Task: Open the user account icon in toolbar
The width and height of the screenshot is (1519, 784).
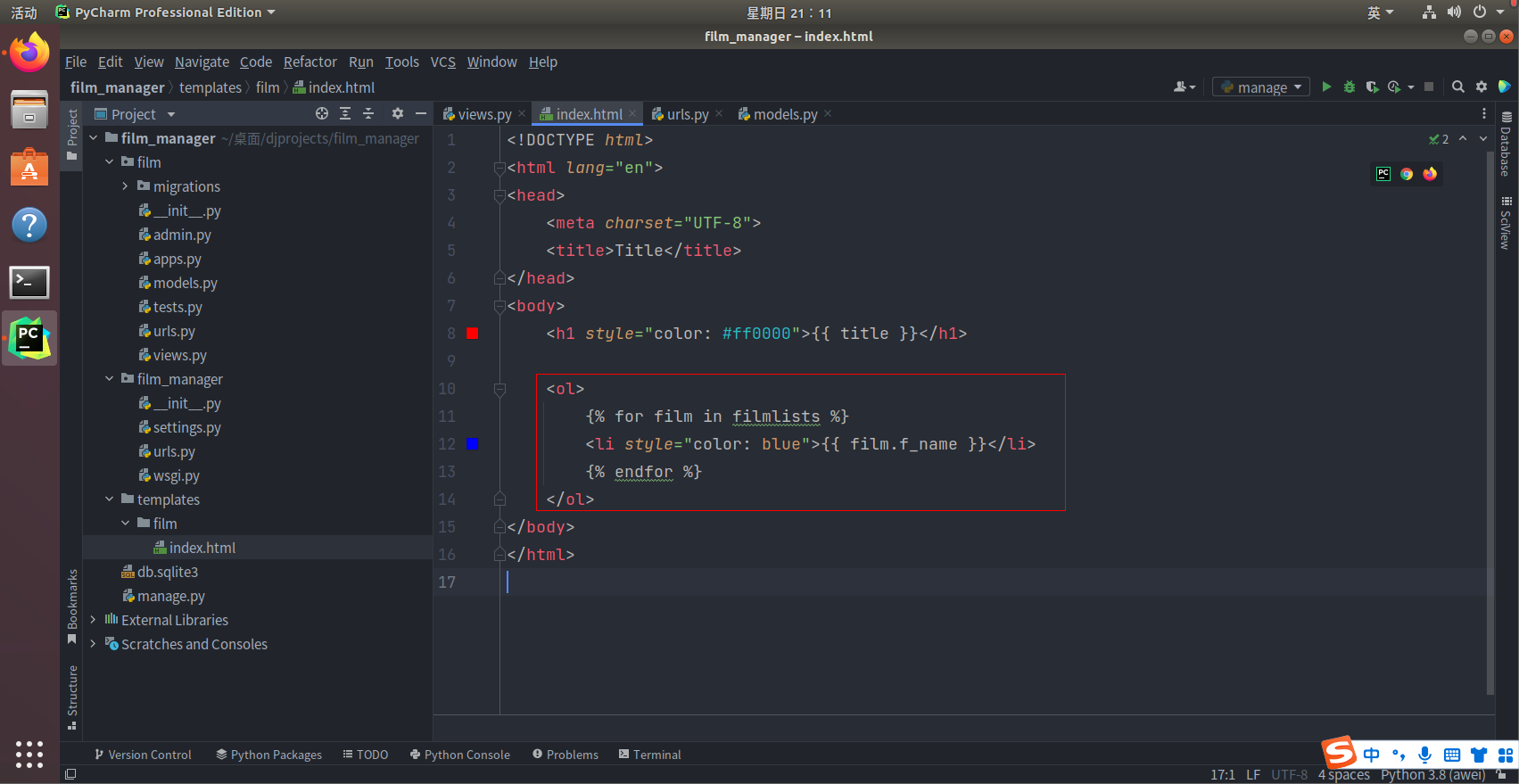Action: pos(1185,87)
